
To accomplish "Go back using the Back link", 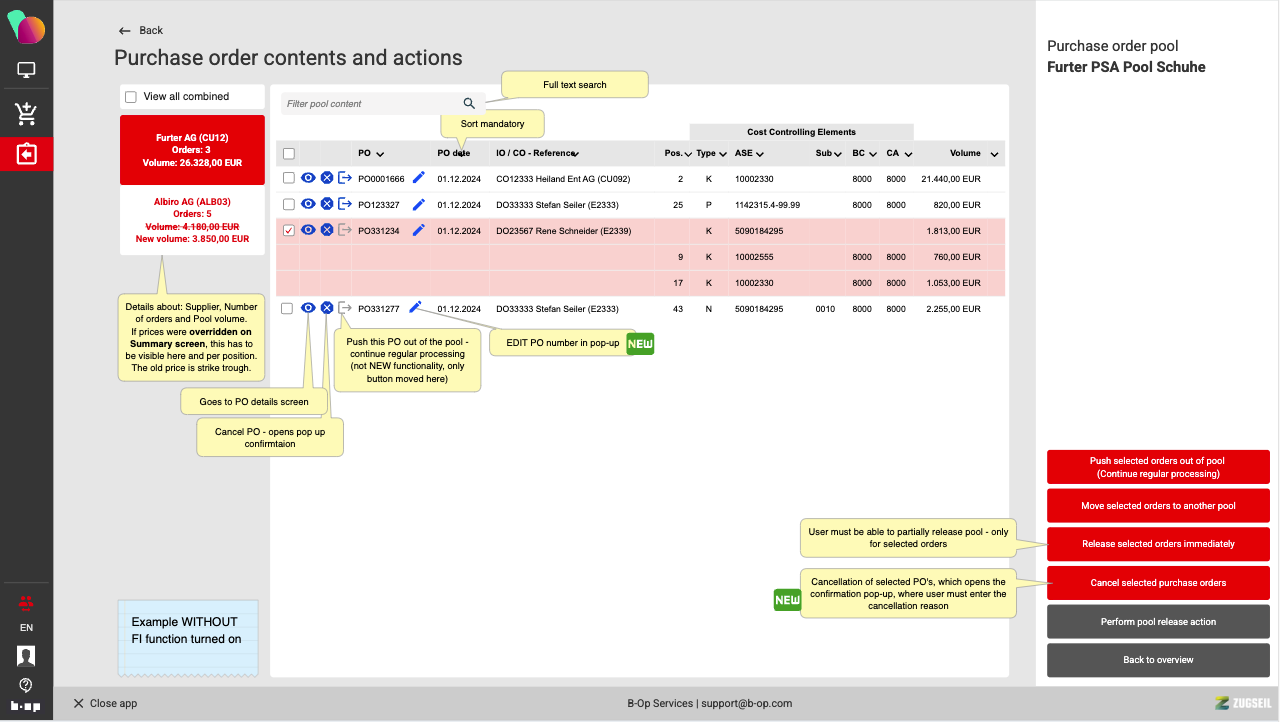I will click(x=141, y=31).
